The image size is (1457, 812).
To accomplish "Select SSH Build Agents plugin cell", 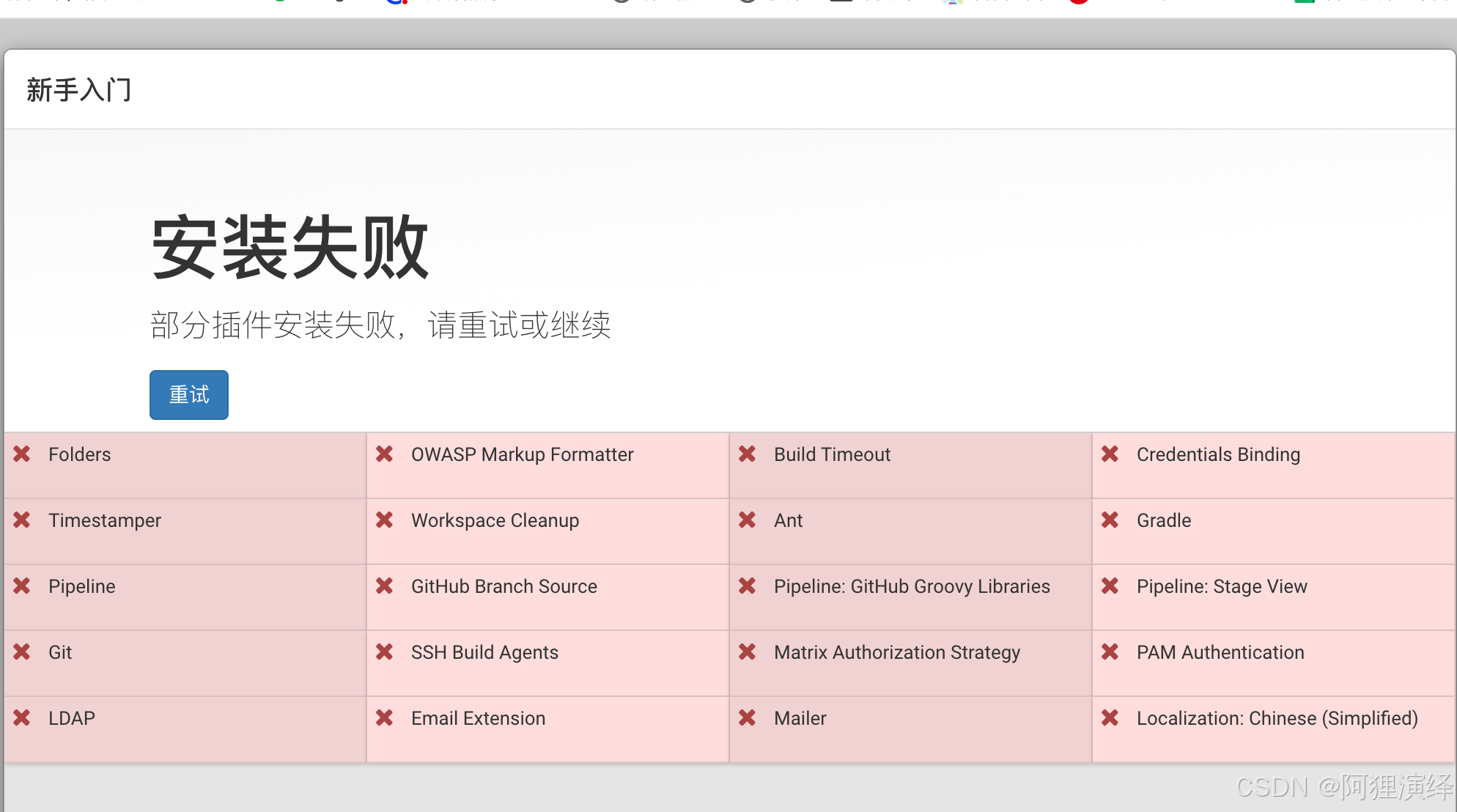I will coord(484,652).
